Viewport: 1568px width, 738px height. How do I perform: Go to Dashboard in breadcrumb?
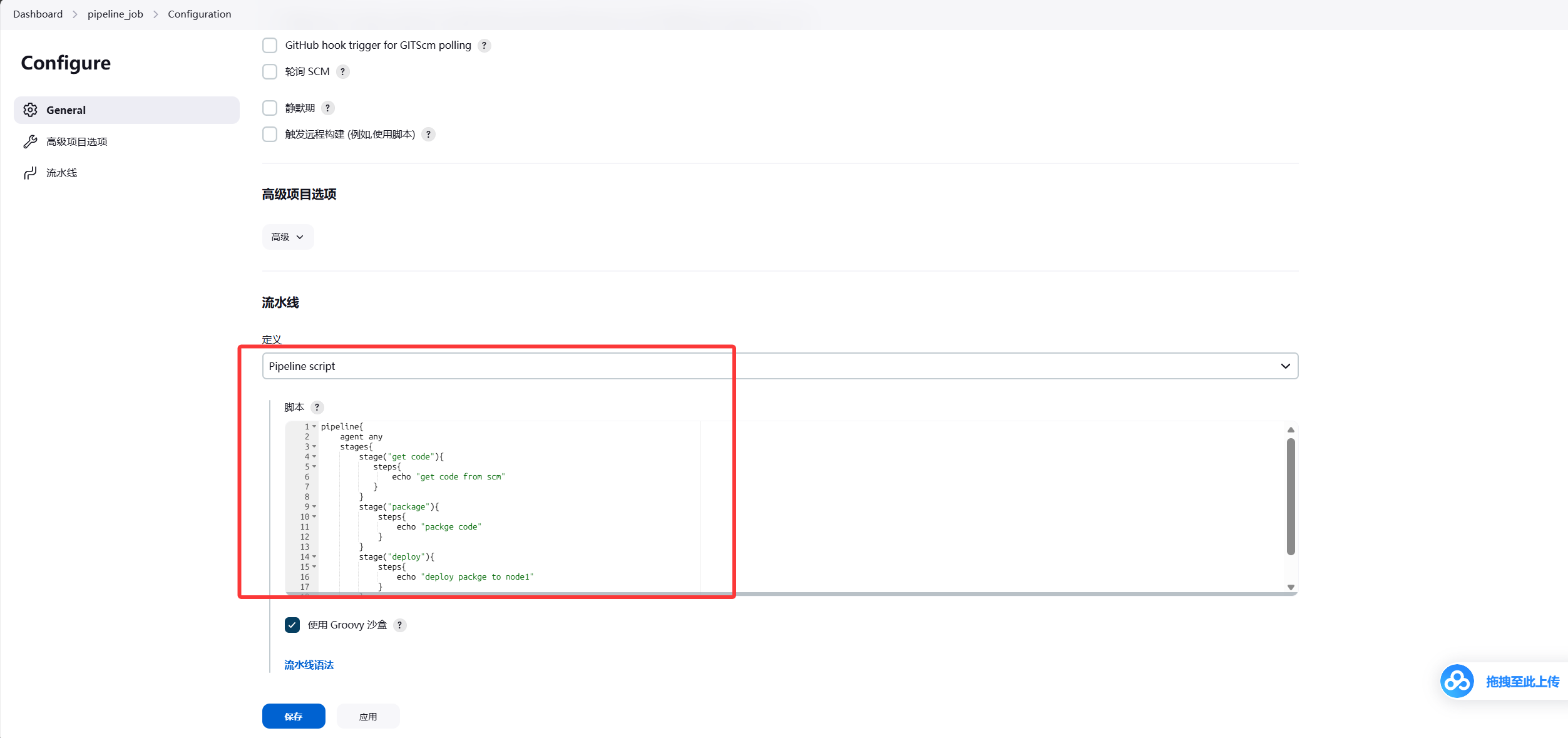(38, 14)
